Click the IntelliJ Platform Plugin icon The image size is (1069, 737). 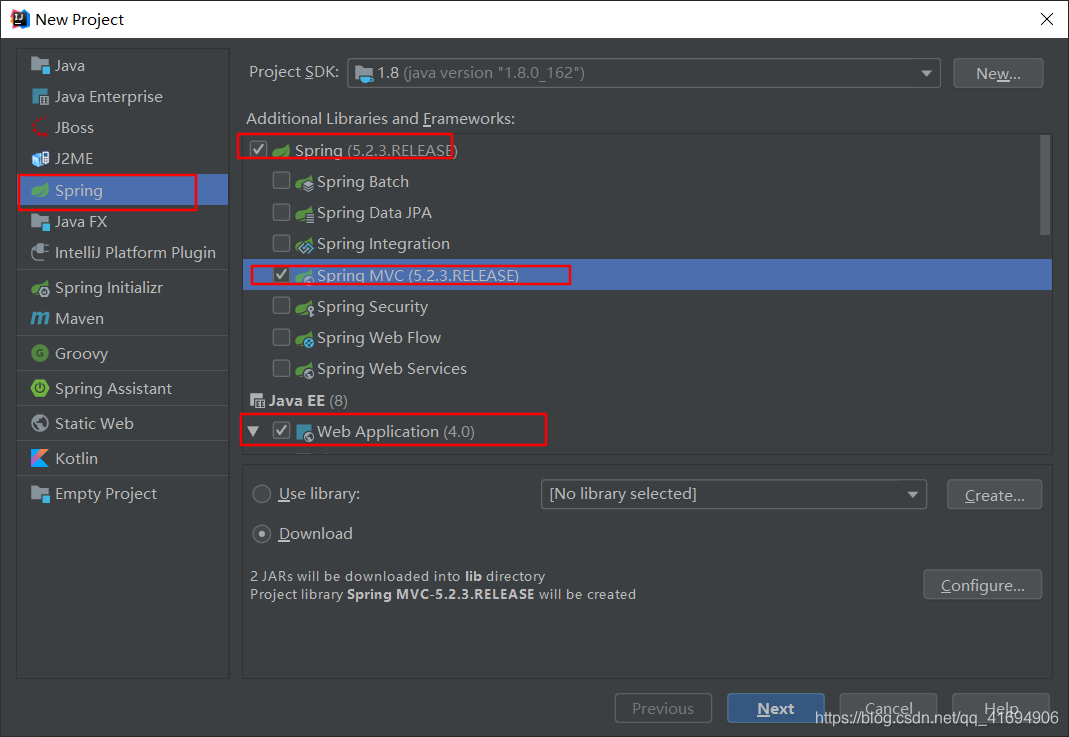click(x=40, y=252)
